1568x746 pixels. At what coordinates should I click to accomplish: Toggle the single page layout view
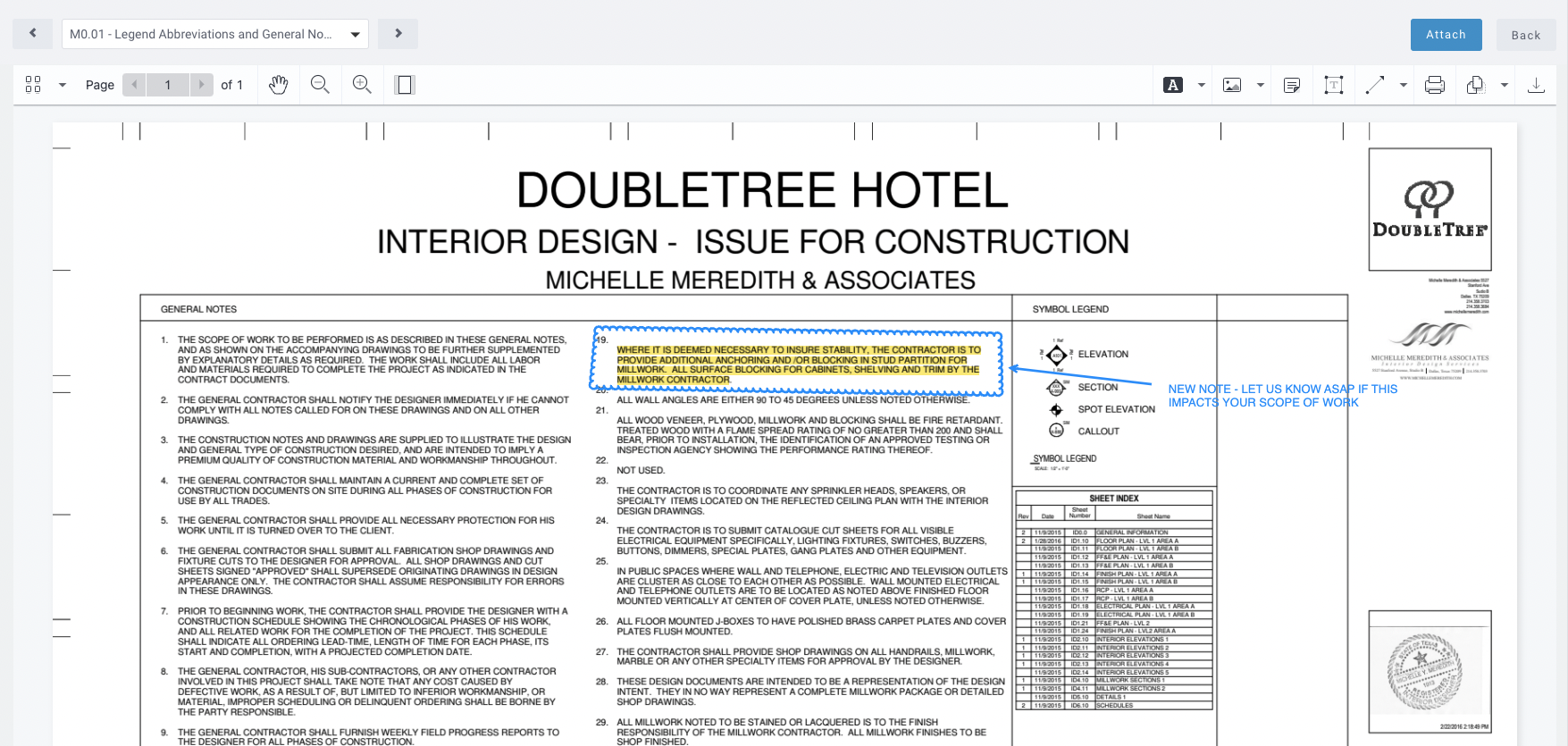405,85
